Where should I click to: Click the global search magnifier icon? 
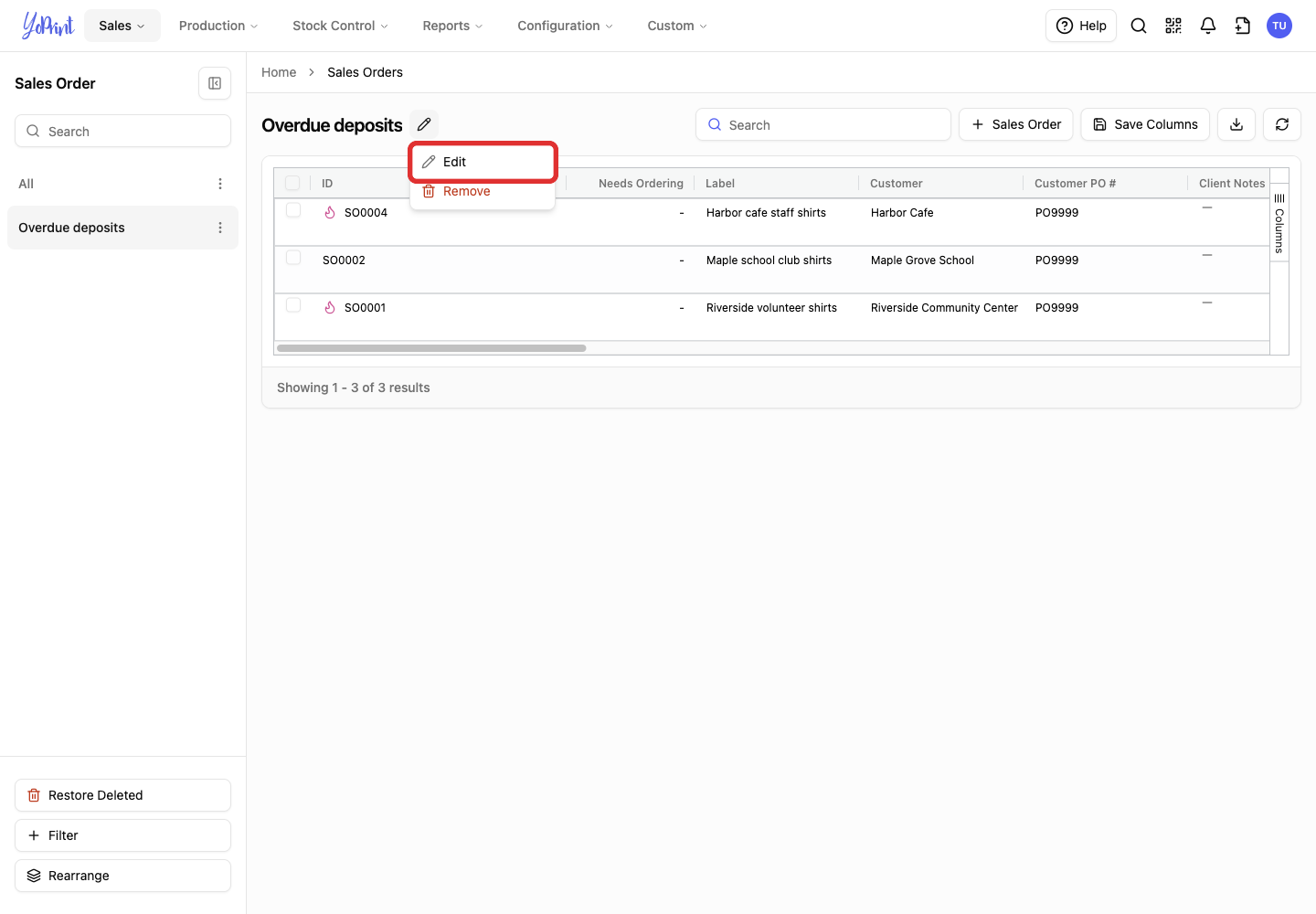tap(1139, 26)
